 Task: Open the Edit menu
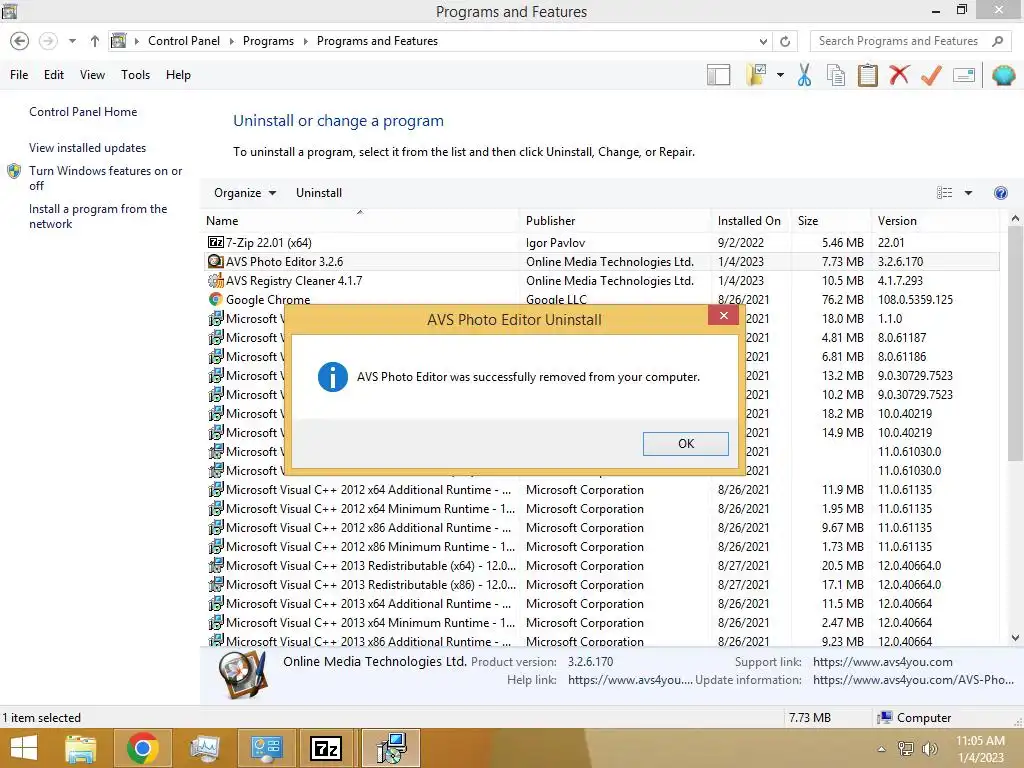pos(54,75)
